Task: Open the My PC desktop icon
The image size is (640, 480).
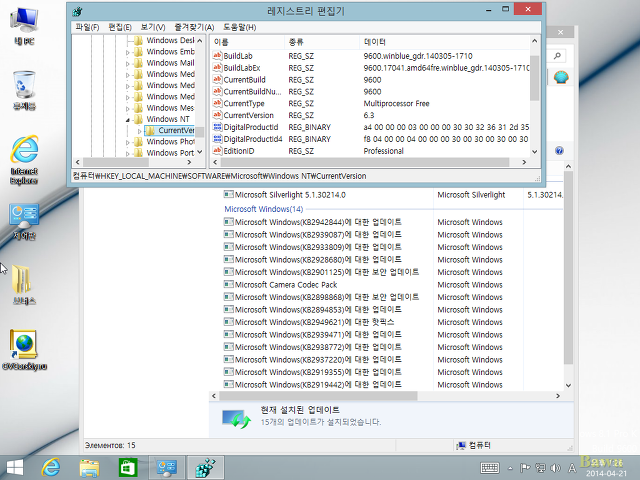Action: coord(24,25)
